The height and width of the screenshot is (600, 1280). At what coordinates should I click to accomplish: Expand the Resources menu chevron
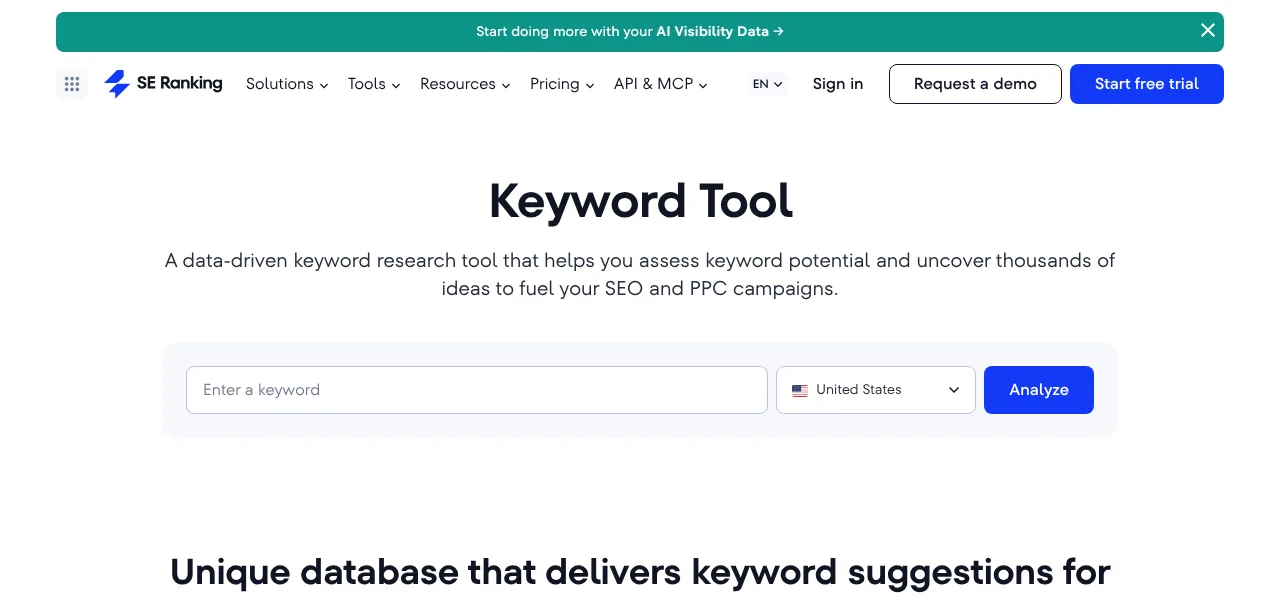pyautogui.click(x=506, y=85)
